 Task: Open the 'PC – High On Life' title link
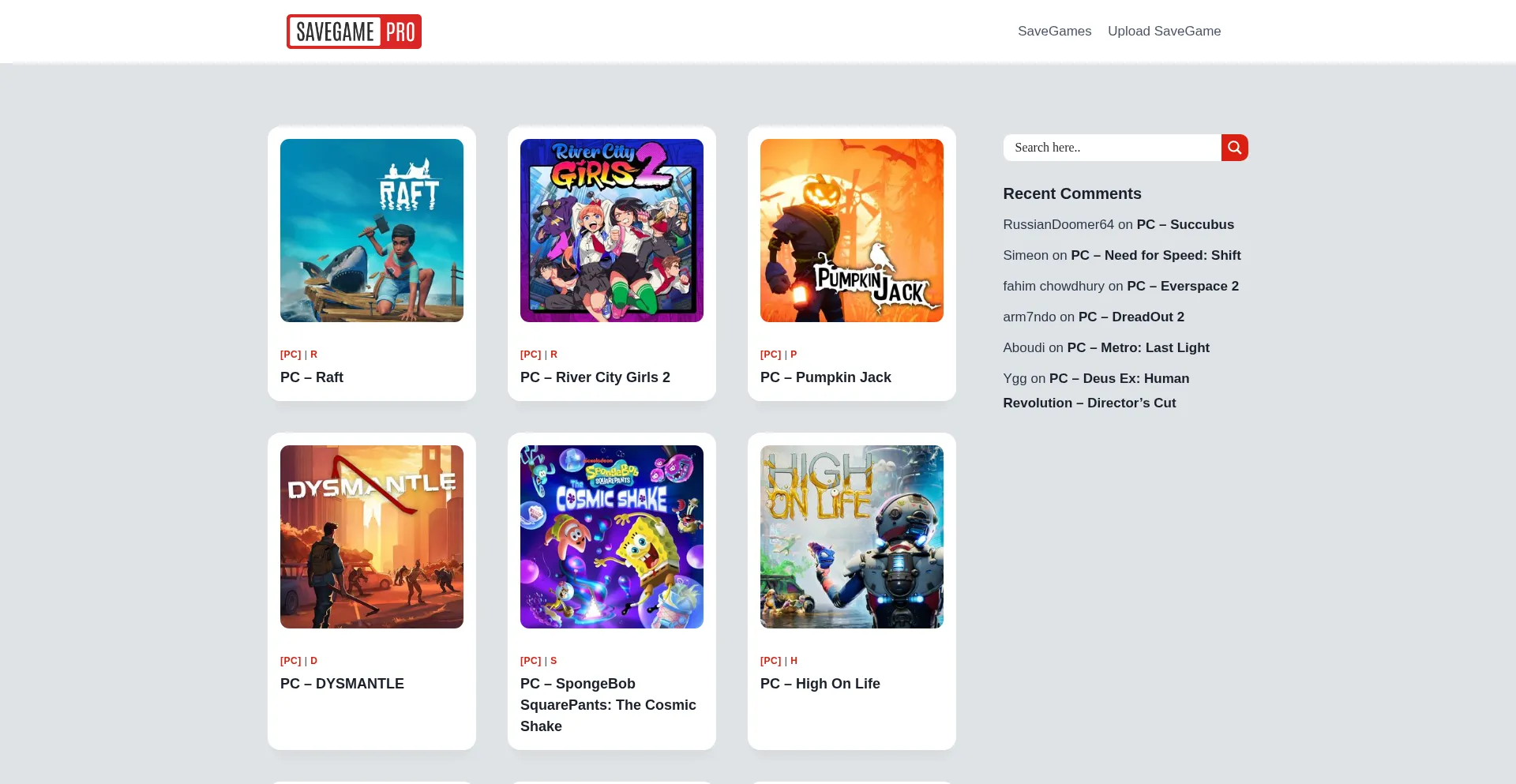[x=820, y=684]
